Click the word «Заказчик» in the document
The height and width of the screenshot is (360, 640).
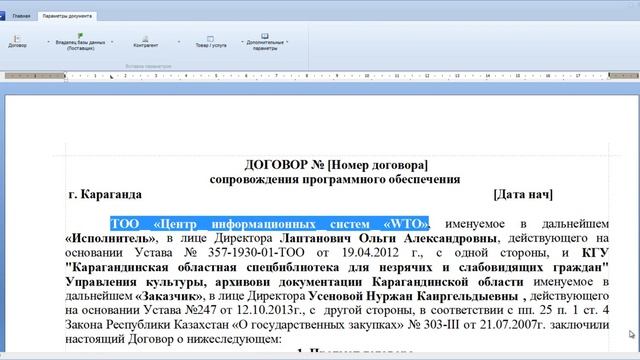(169, 296)
